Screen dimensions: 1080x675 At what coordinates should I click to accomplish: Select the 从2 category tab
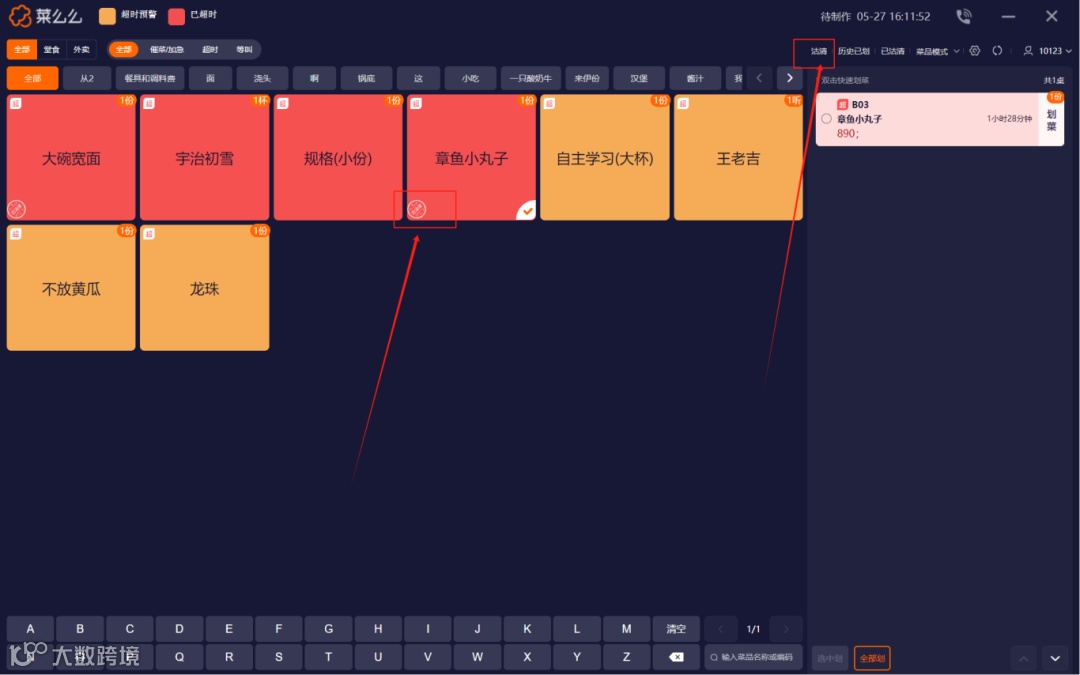[x=87, y=79]
